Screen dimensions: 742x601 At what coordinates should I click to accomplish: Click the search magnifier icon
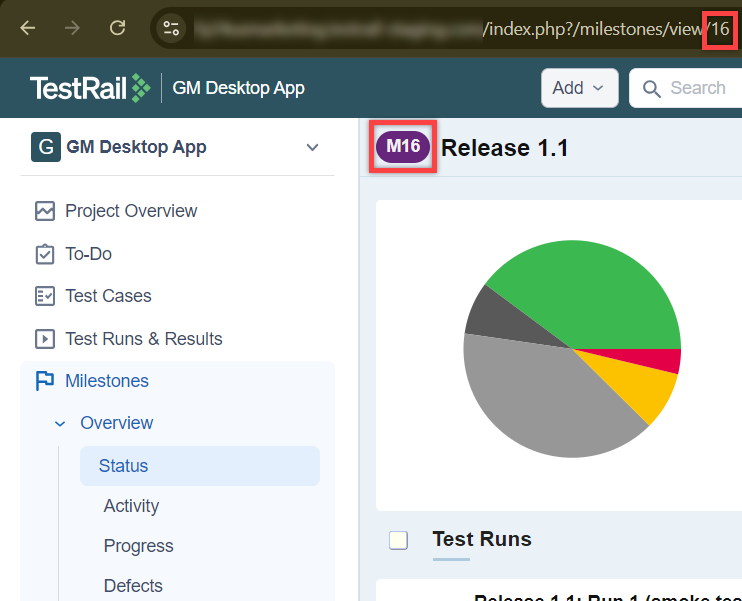(x=652, y=89)
